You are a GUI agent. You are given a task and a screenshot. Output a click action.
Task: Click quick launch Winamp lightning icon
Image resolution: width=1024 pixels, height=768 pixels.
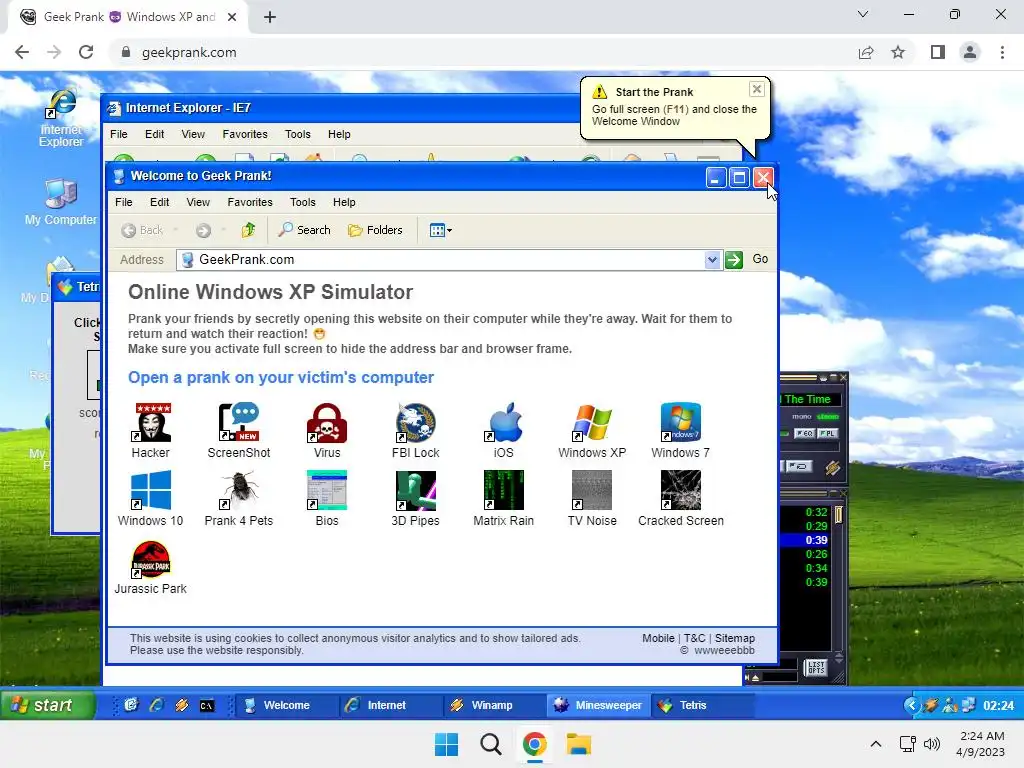pyautogui.click(x=182, y=705)
